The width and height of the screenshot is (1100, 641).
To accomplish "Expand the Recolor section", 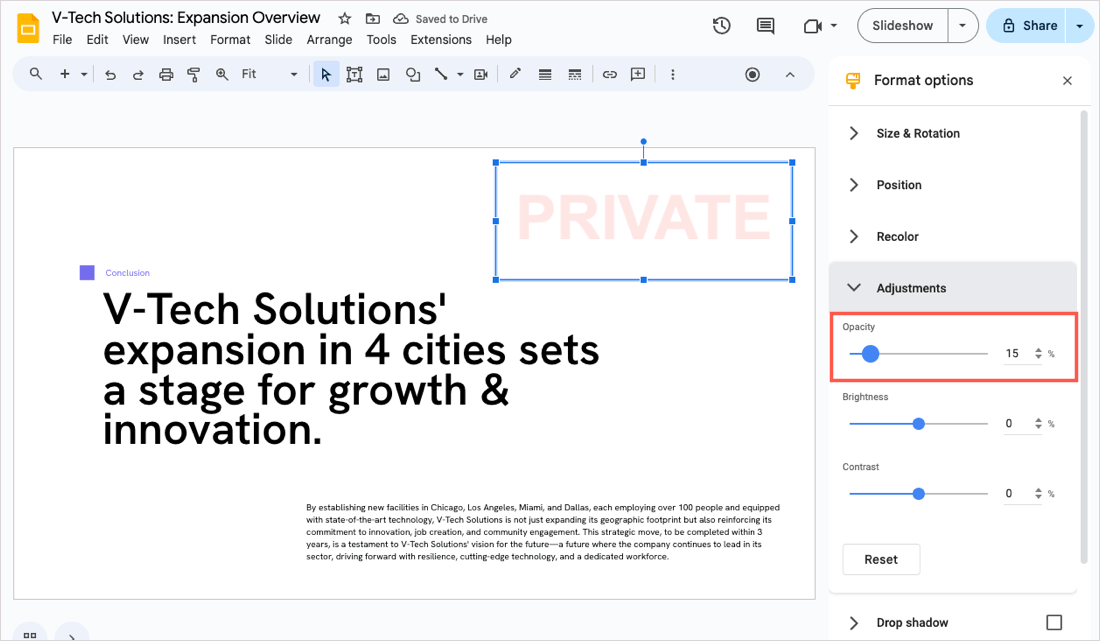I will click(x=953, y=236).
